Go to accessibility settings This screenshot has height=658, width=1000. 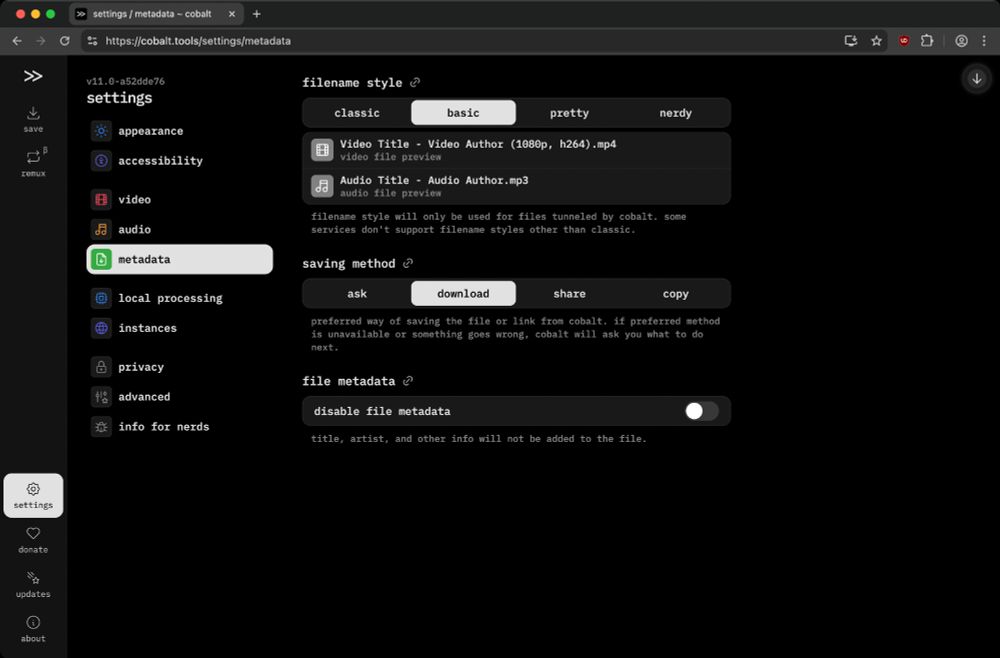[x=180, y=161]
